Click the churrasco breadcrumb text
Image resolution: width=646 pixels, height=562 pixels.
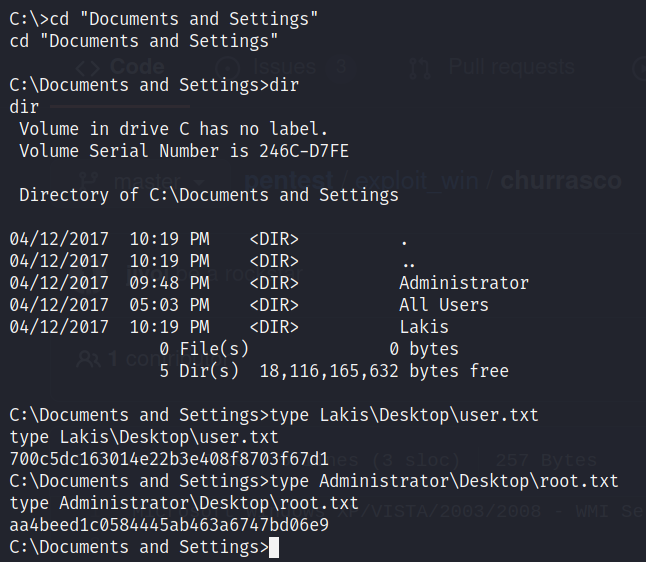pos(560,181)
